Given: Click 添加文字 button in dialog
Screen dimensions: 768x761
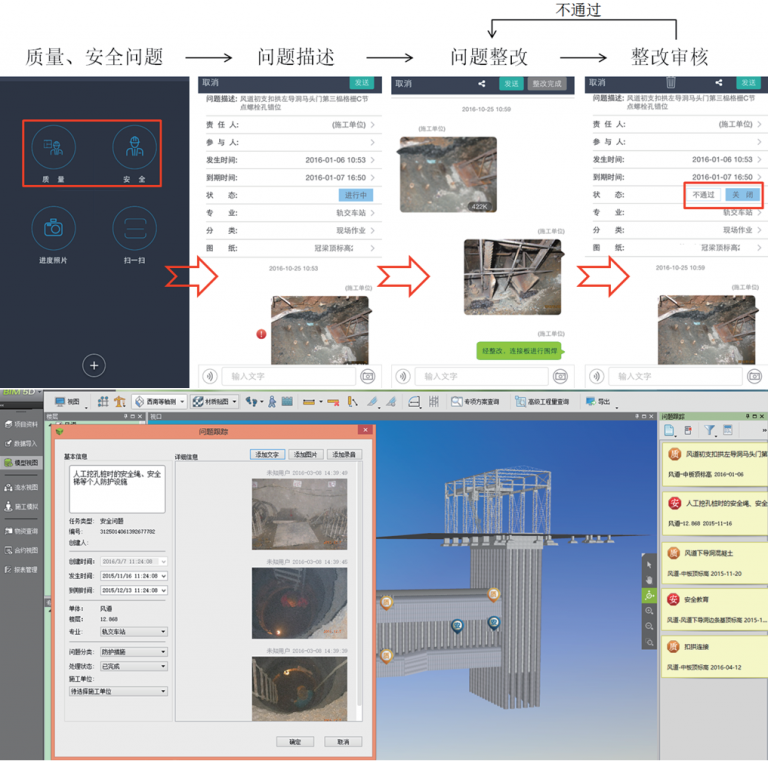Looking at the screenshot, I should pos(267,454).
